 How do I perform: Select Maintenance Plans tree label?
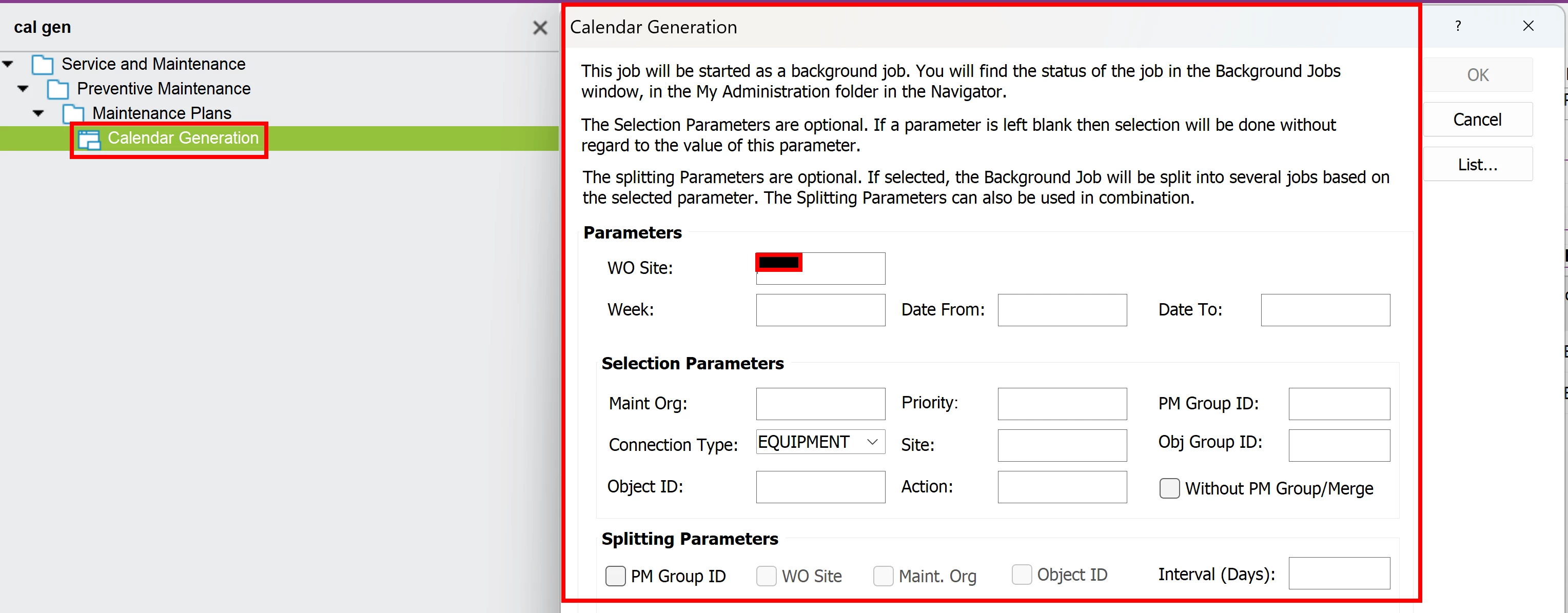click(162, 113)
